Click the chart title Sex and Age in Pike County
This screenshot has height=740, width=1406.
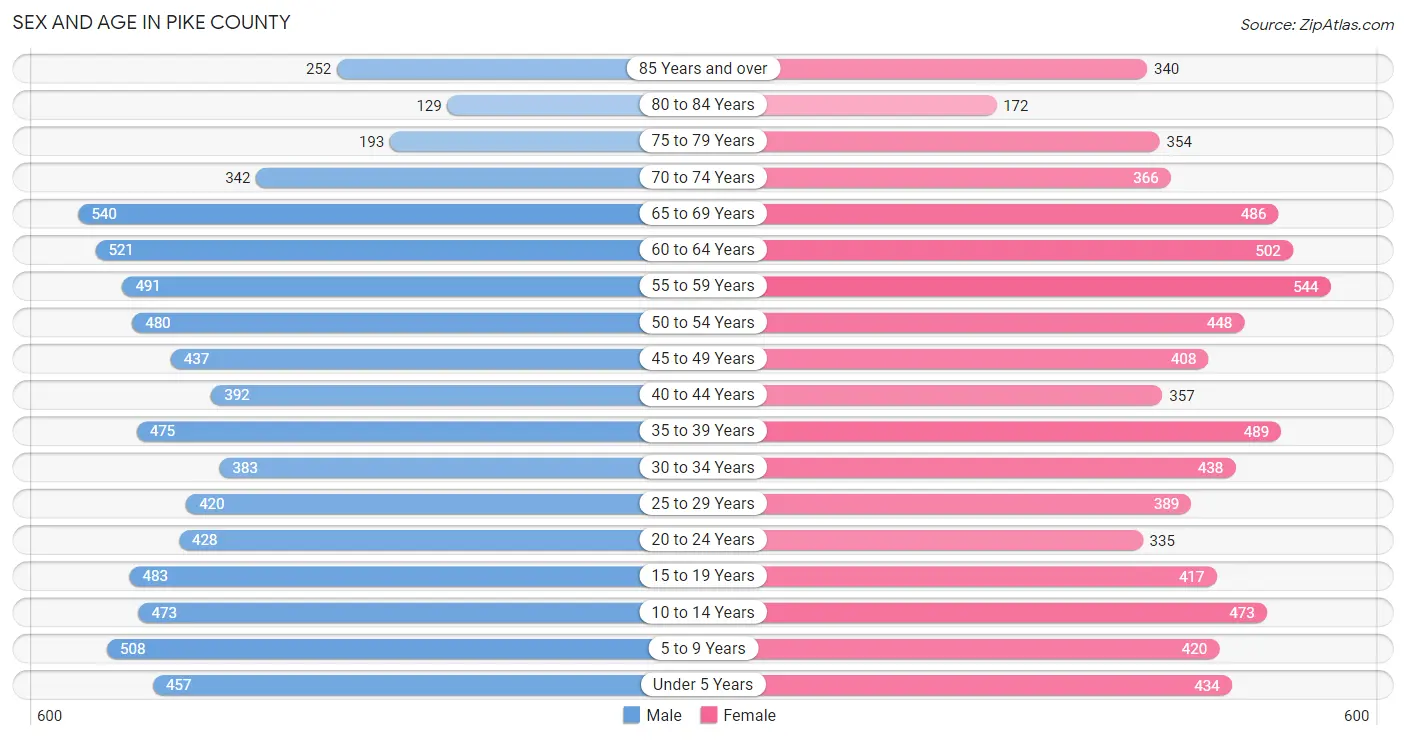[151, 22]
